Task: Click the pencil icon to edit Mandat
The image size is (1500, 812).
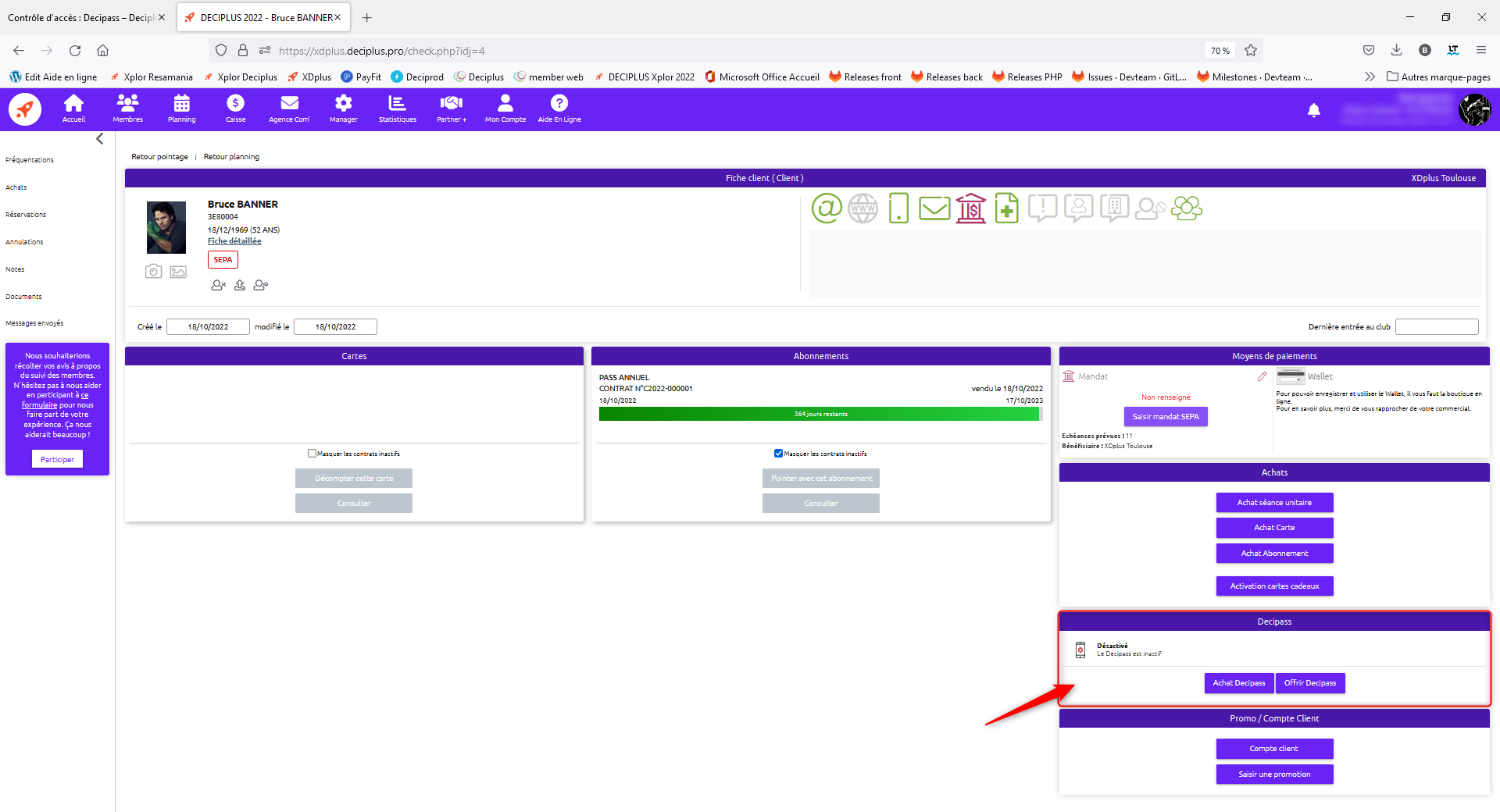Action: click(1262, 376)
